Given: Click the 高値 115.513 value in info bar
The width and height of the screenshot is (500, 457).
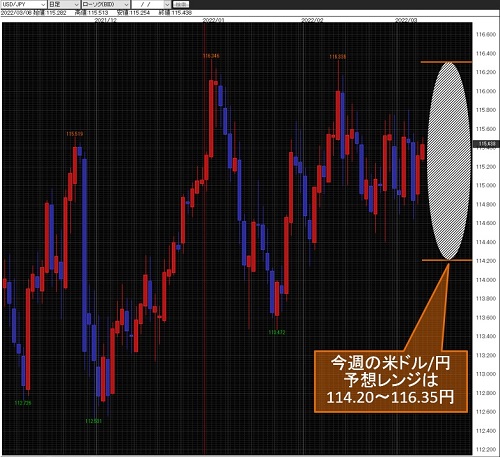Looking at the screenshot, I should 91,13.
